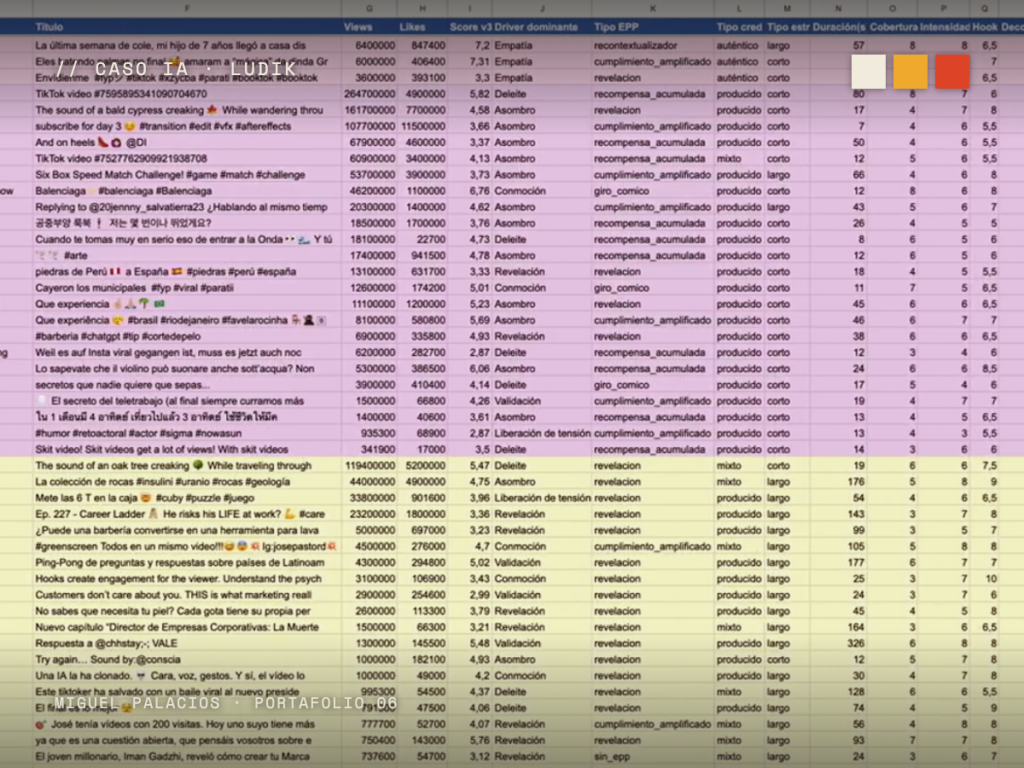1024x768 pixels.
Task: Select the giro_comico cell in Balenciaga row
Action: click(x=622, y=191)
